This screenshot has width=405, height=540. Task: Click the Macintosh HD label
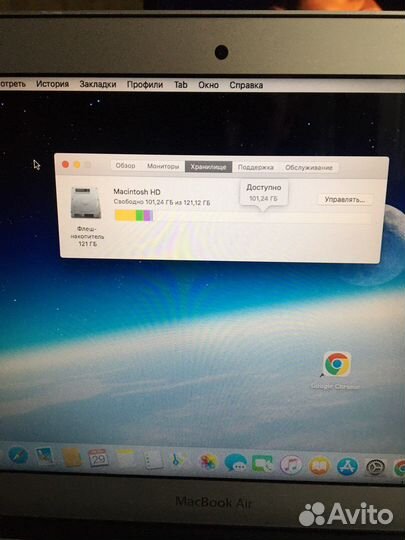point(137,192)
